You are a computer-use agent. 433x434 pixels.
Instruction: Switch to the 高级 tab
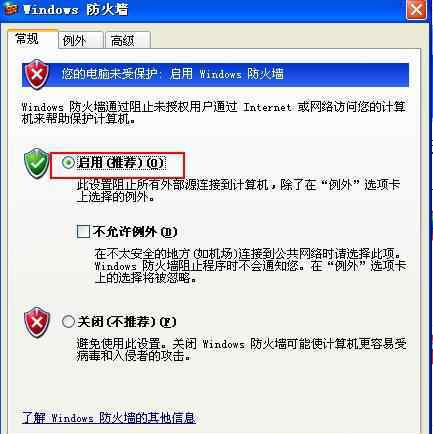click(x=127, y=40)
